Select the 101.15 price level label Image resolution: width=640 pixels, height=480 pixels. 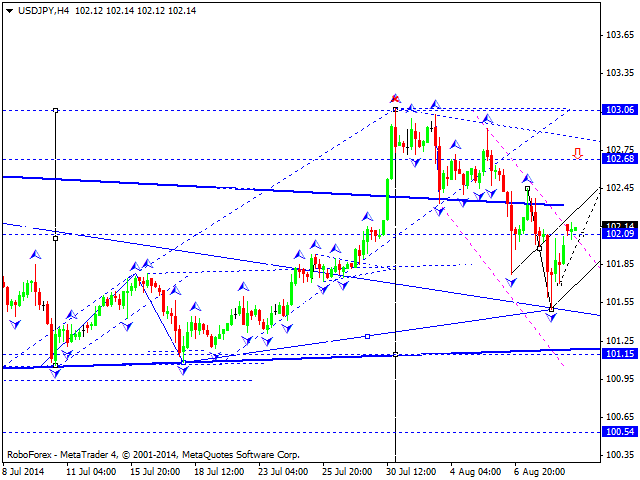pyautogui.click(x=620, y=353)
